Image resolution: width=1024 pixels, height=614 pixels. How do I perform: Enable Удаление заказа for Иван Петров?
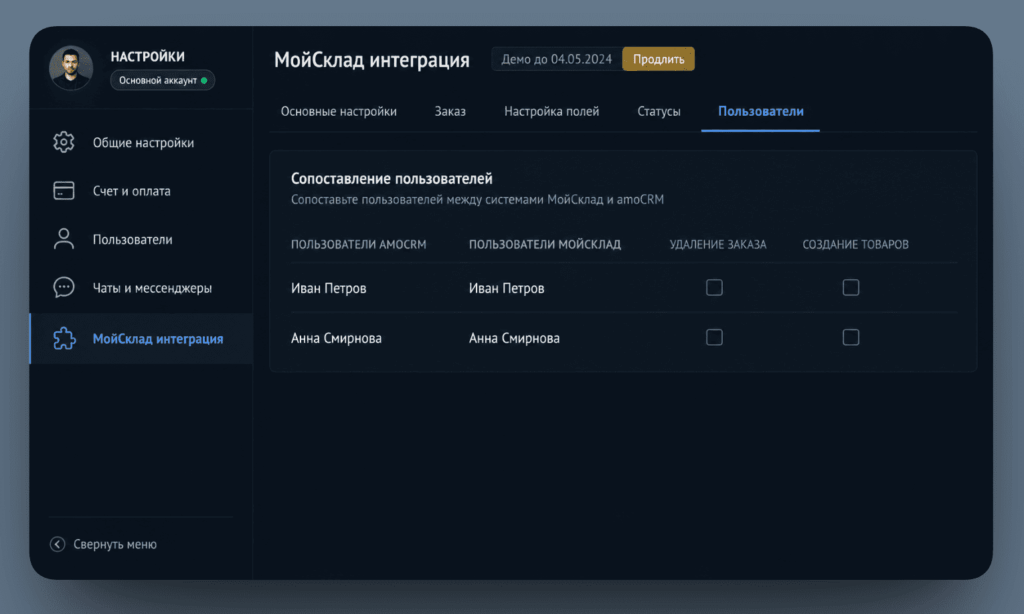(x=714, y=287)
